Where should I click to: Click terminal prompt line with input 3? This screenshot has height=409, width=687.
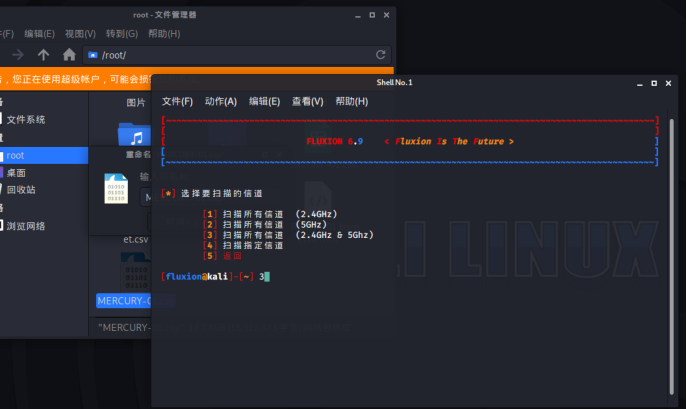[216, 277]
